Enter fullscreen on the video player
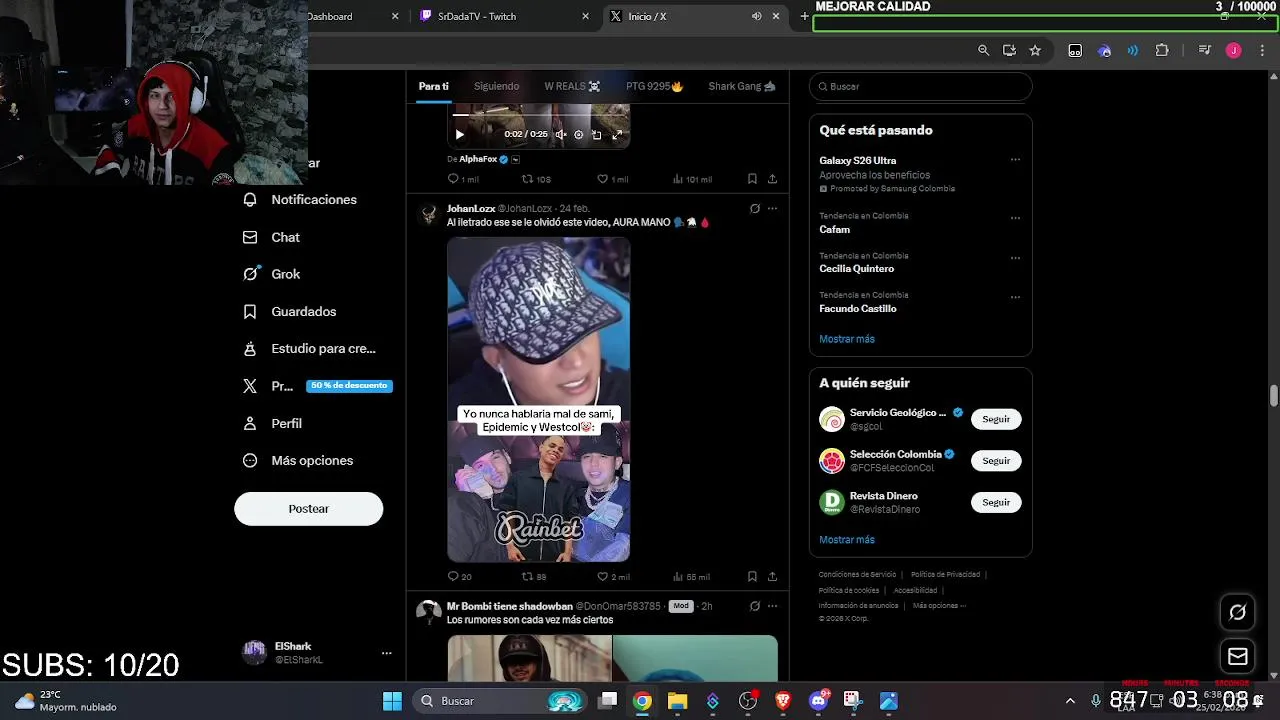Viewport: 1280px width, 720px height. point(617,134)
